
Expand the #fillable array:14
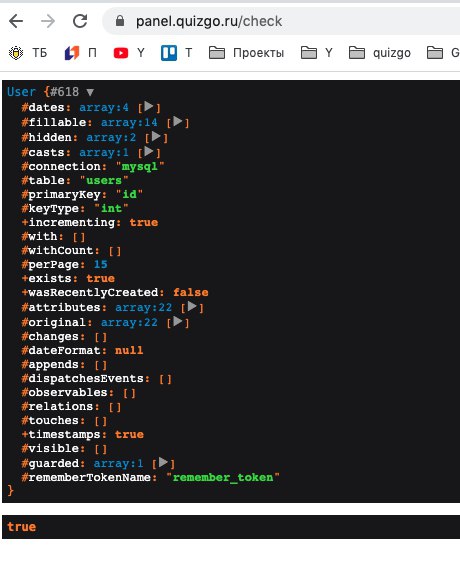[x=177, y=121]
